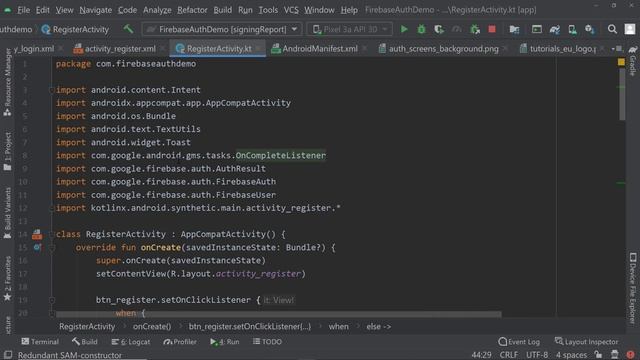Viewport: 640px width, 360px height.
Task: Open the Project tool window
Action: 7,151
